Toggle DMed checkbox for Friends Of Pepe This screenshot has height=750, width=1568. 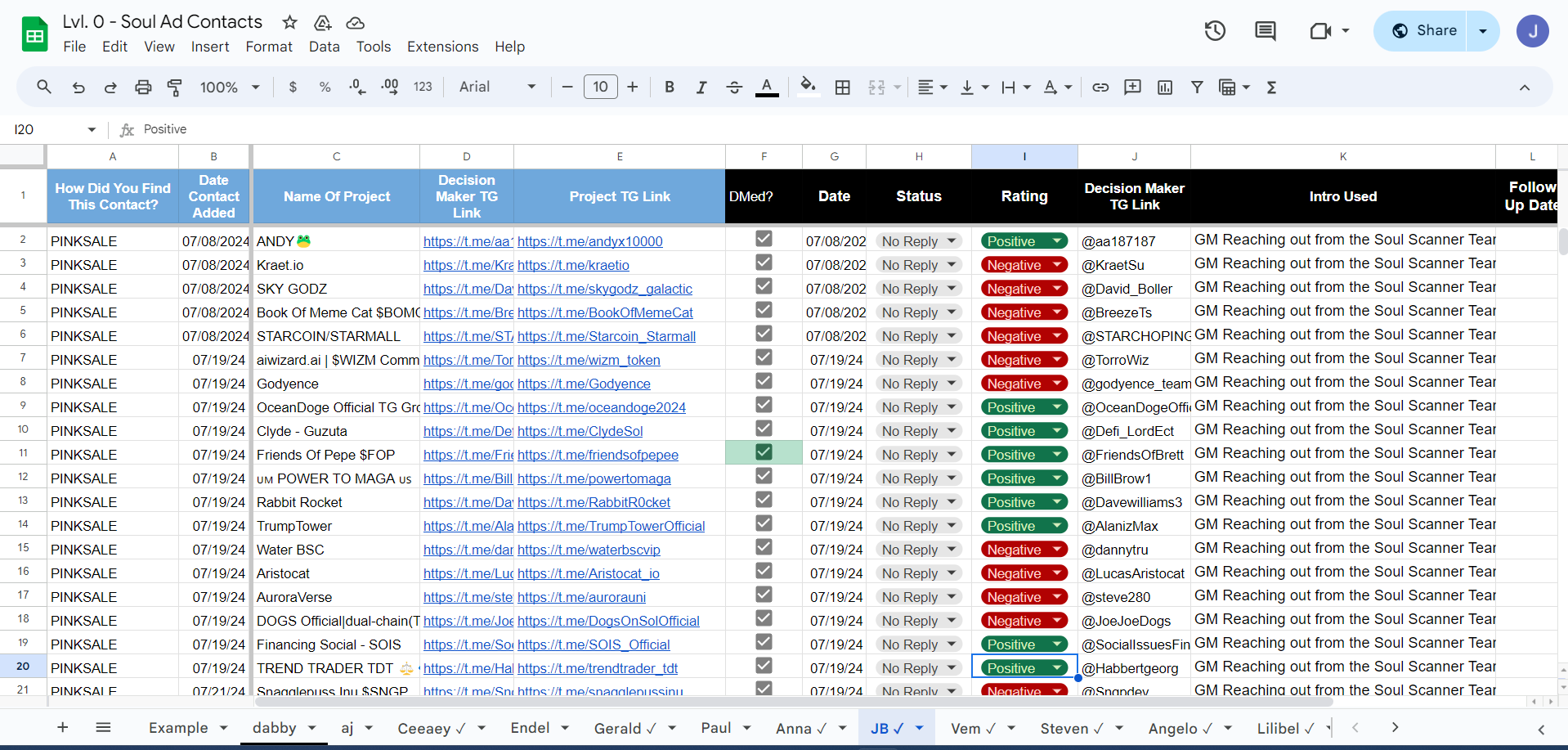click(x=764, y=451)
